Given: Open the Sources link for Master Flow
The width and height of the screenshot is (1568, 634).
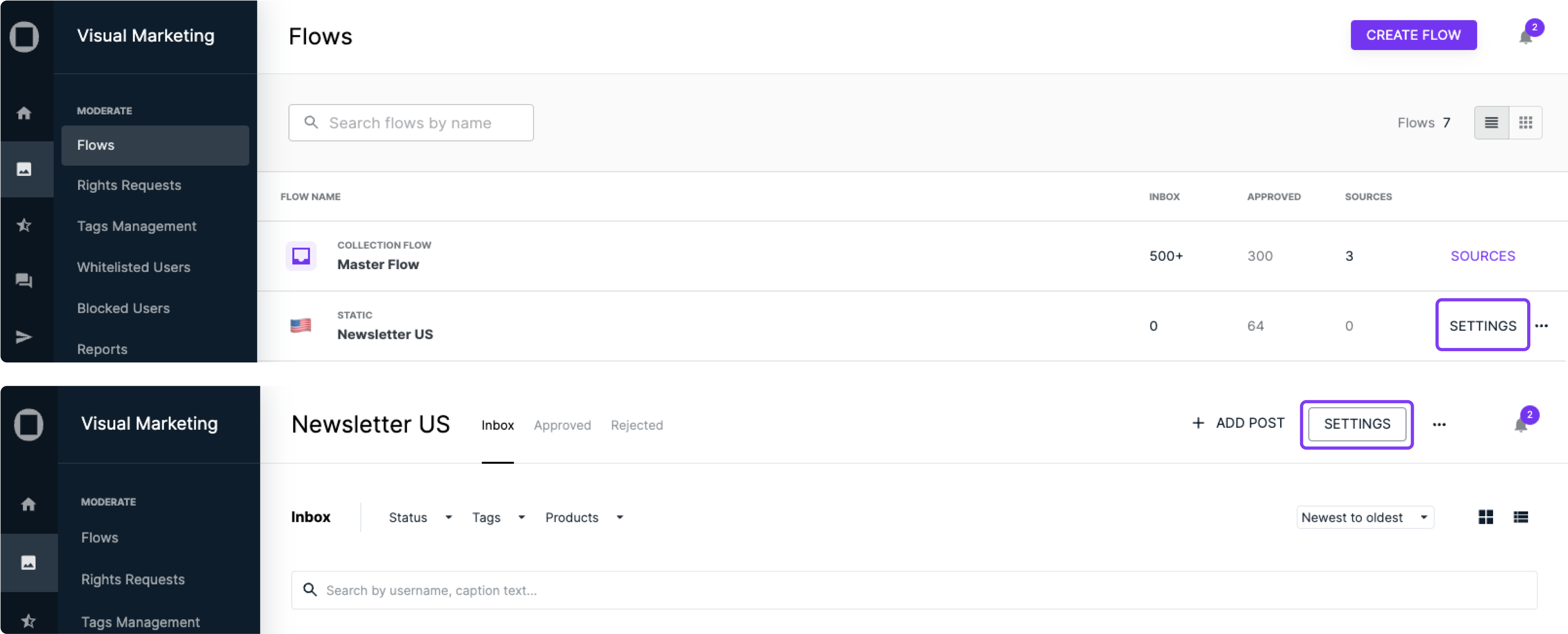Looking at the screenshot, I should coord(1483,256).
